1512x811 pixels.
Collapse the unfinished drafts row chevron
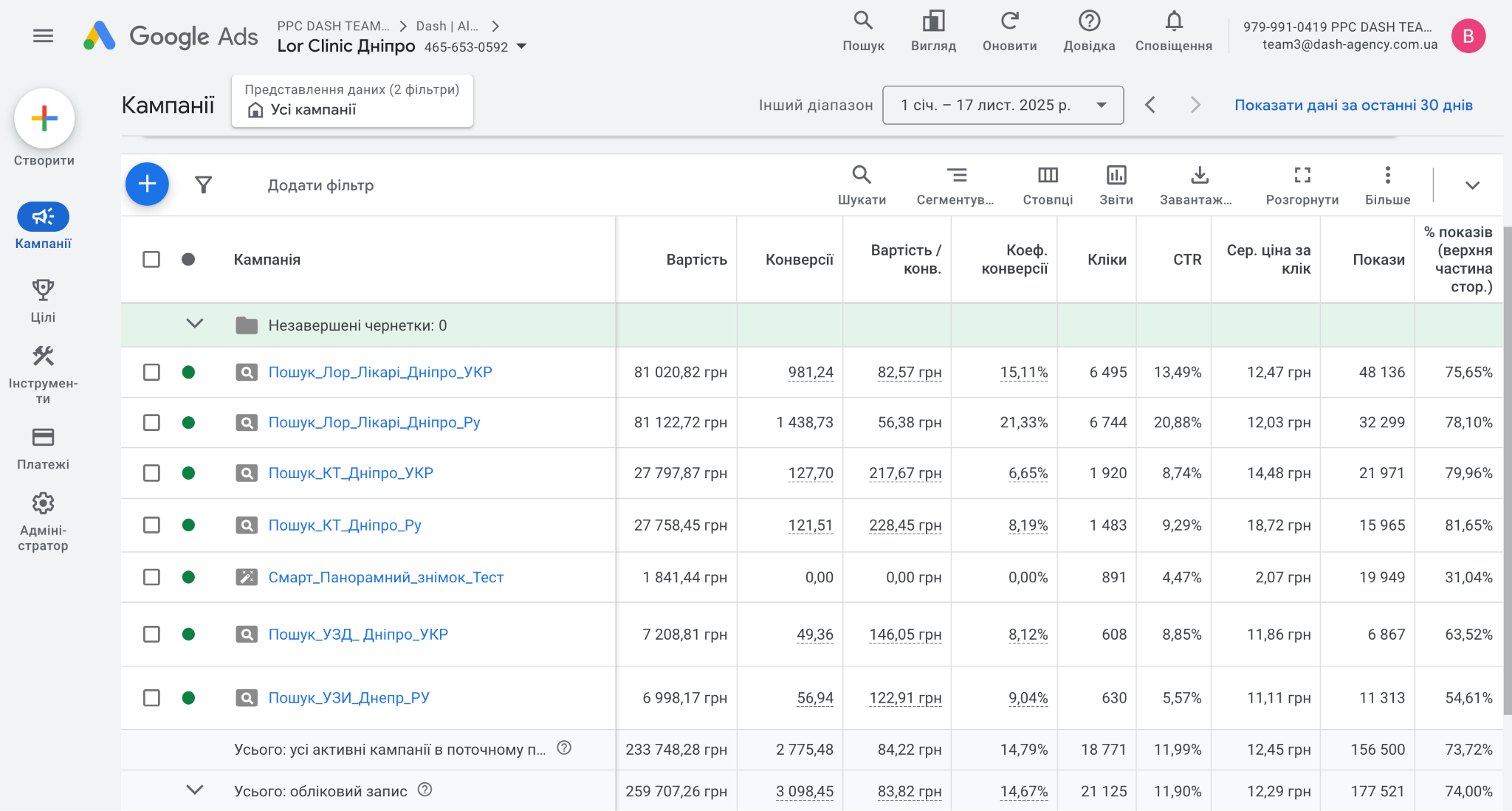[x=195, y=324]
